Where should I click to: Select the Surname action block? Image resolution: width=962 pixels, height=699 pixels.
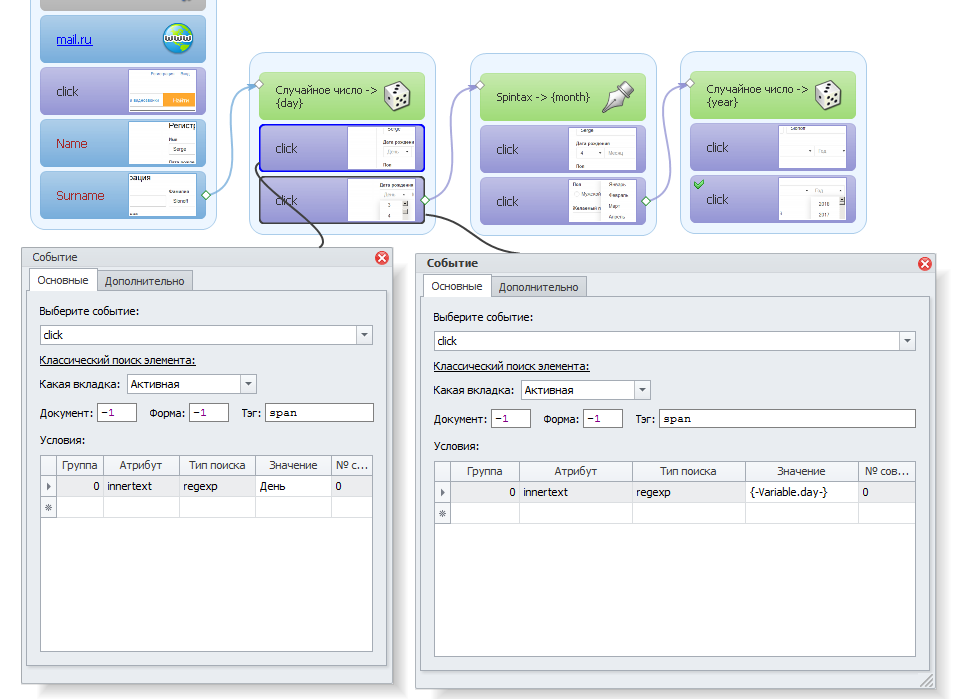pos(123,195)
